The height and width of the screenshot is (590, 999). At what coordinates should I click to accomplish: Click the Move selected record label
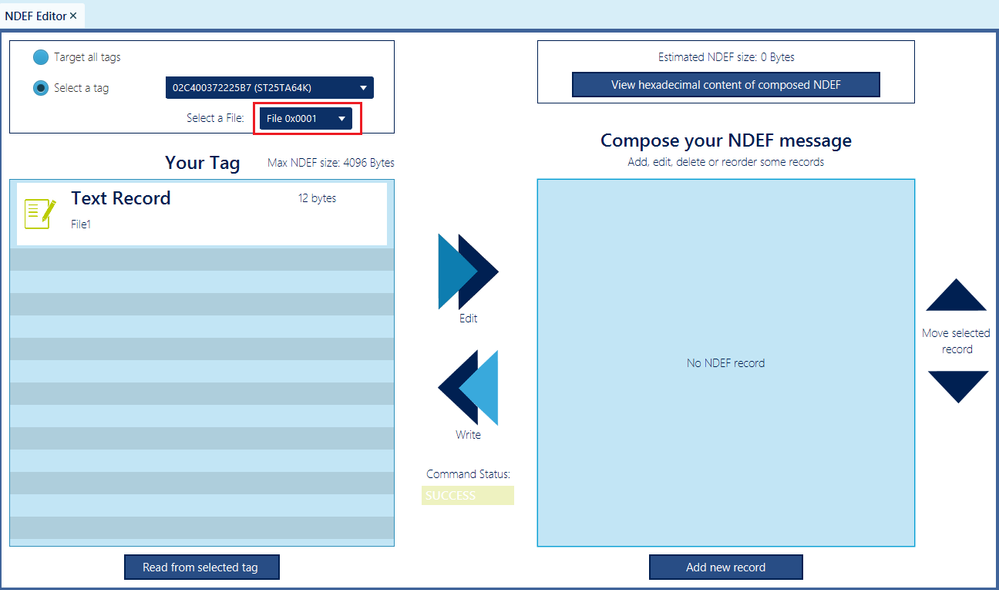tap(956, 341)
